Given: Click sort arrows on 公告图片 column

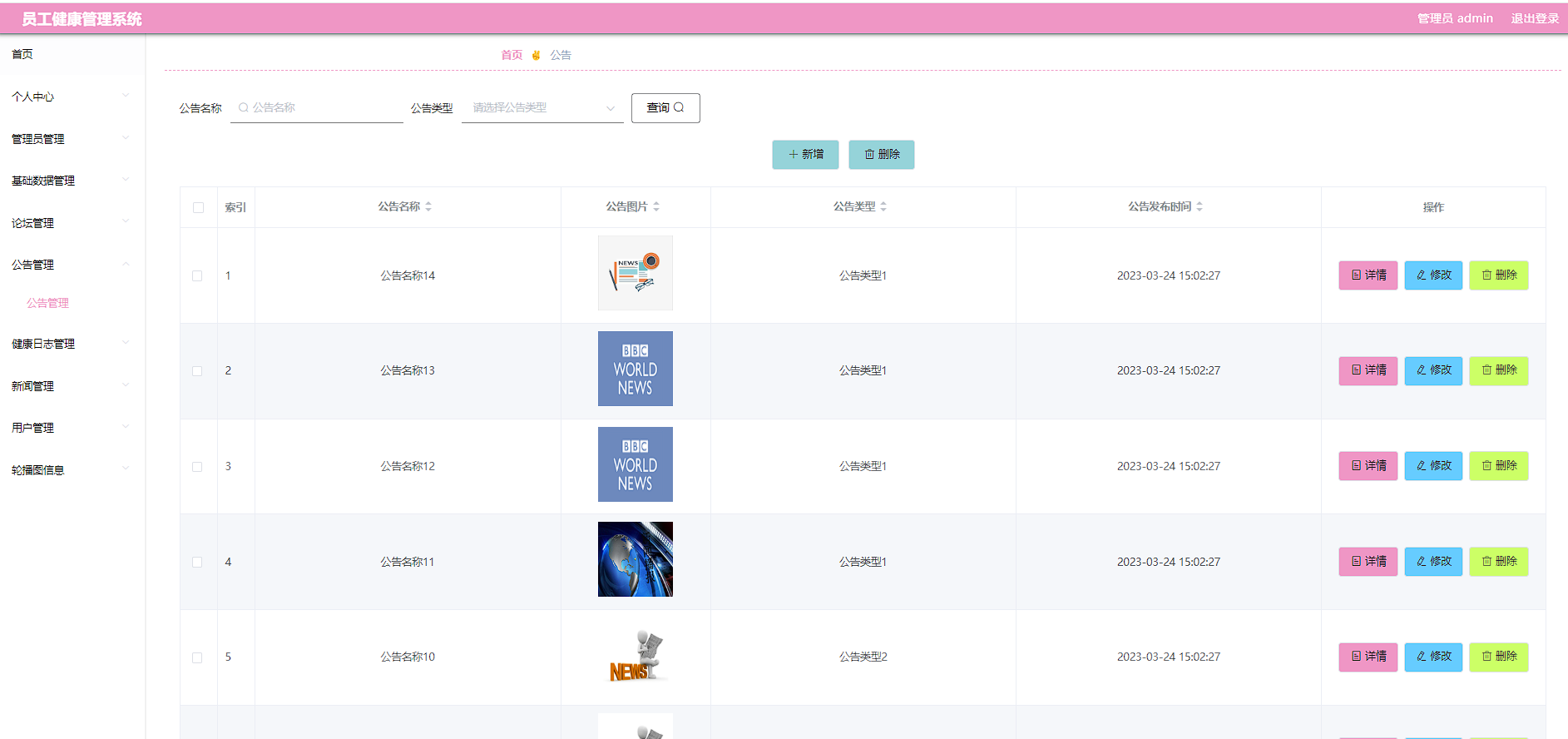Looking at the screenshot, I should point(656,206).
